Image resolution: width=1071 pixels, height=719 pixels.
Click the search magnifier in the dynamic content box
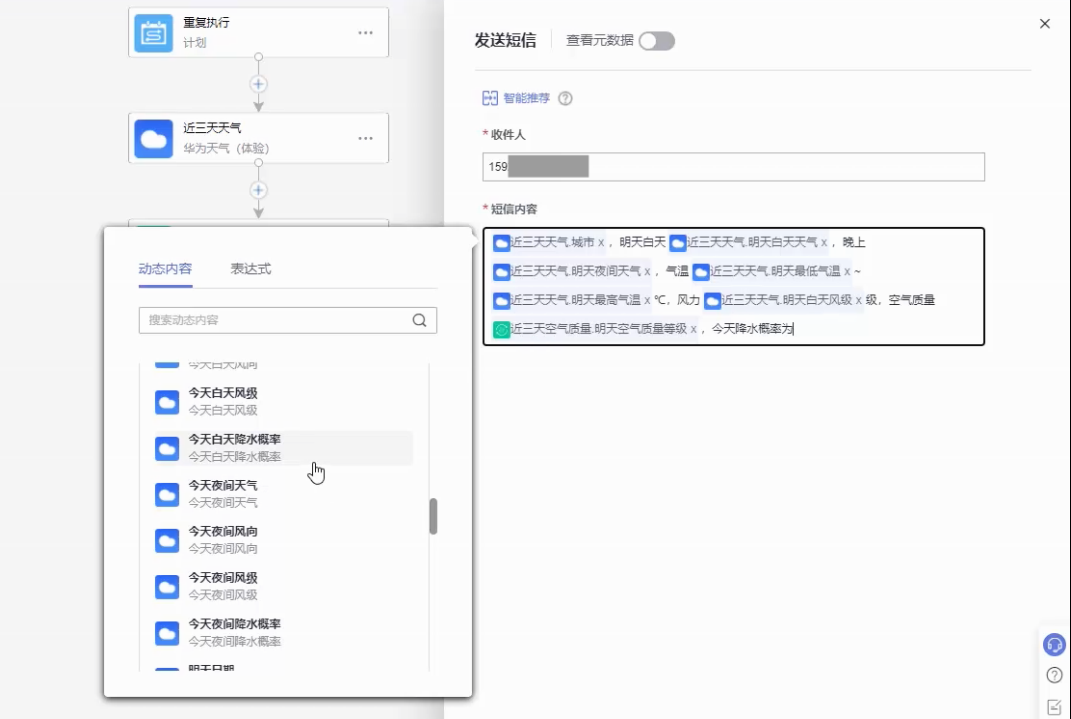click(419, 320)
